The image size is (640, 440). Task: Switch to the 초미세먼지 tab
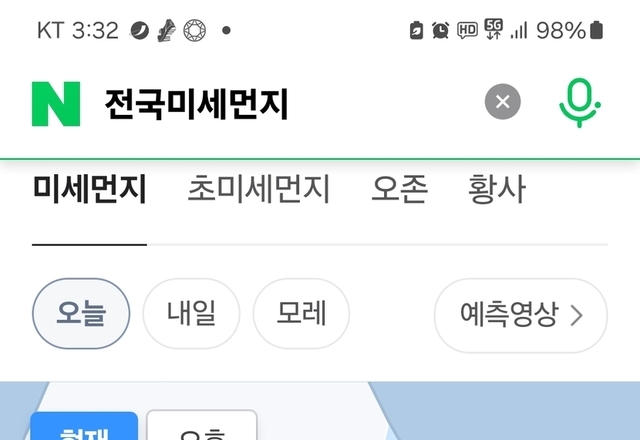pos(258,189)
